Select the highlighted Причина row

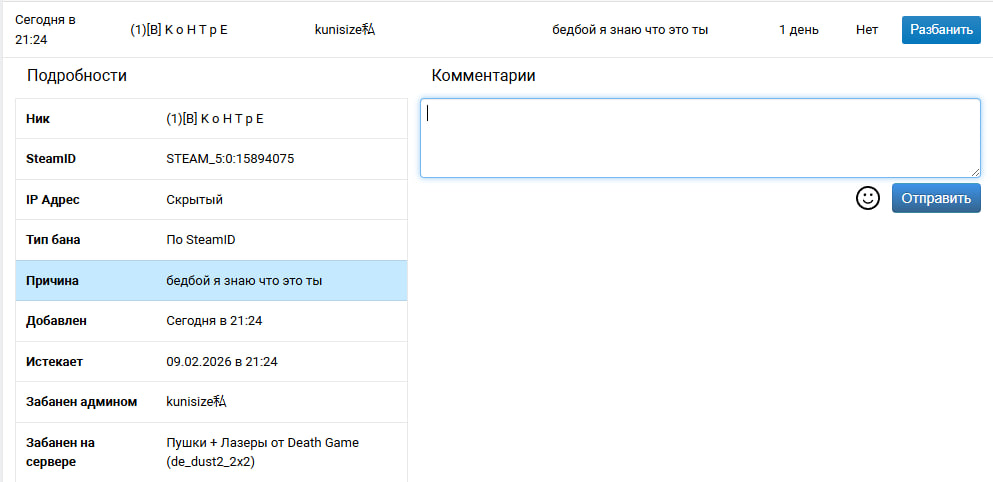click(211, 281)
